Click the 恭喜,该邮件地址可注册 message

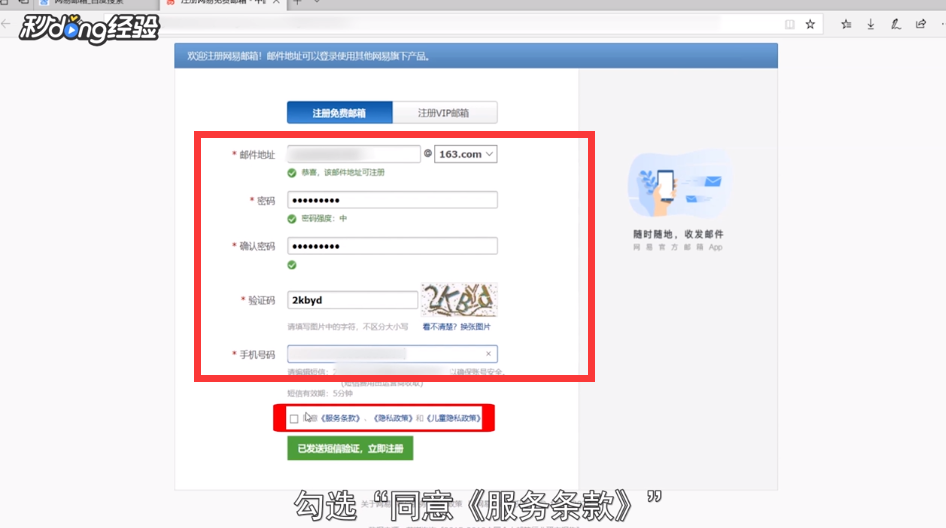[343, 173]
